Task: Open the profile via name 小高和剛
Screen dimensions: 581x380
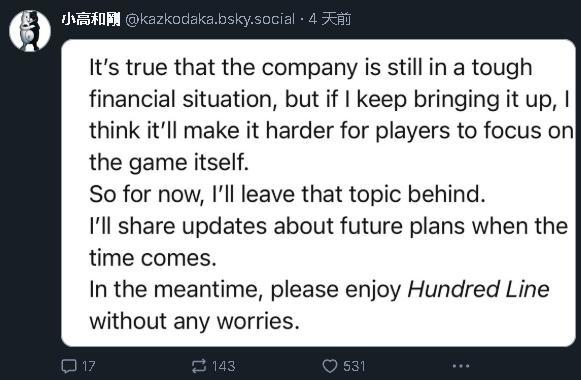Action: pyautogui.click(x=91, y=19)
